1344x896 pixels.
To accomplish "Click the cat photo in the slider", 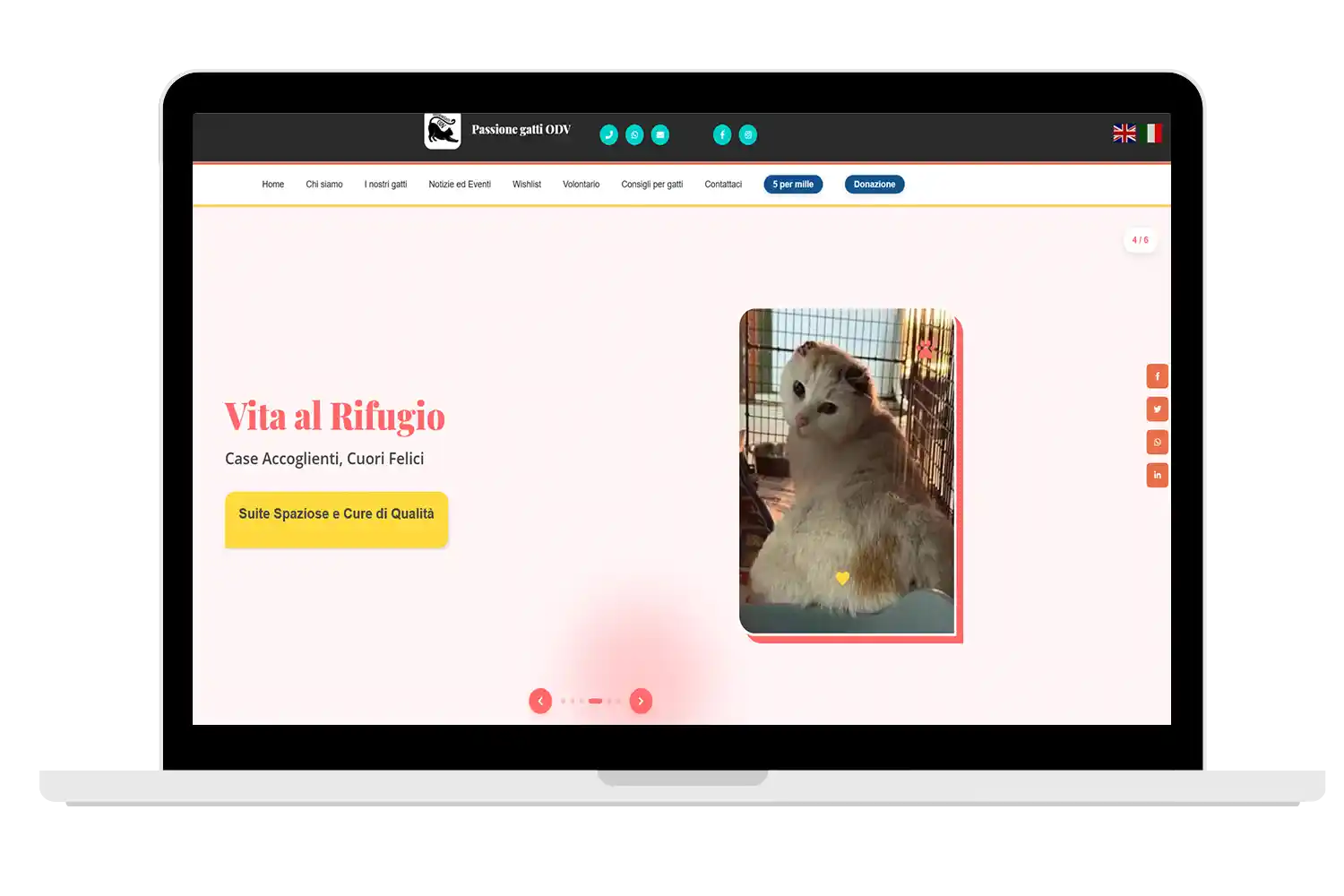I will (x=847, y=470).
